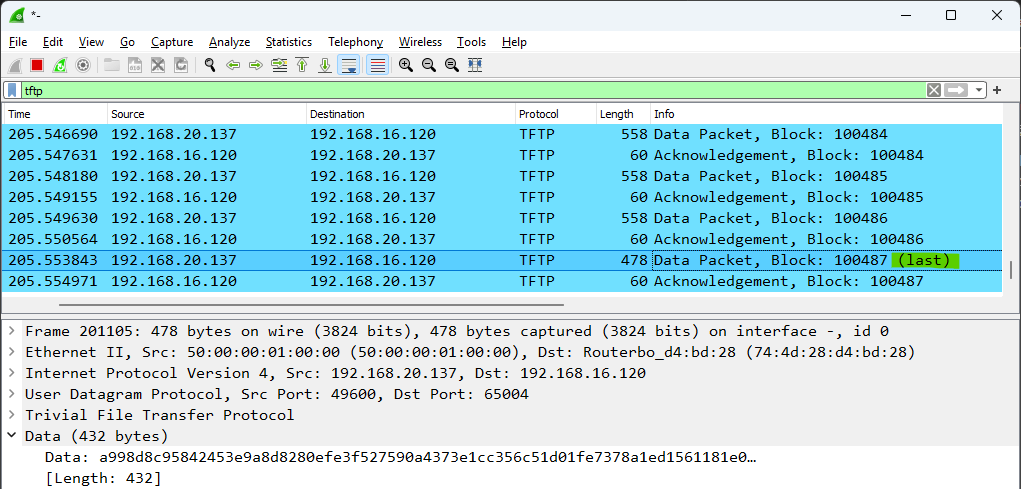Click the Go to specified packet icon
This screenshot has width=1021, height=489.
[x=279, y=65]
